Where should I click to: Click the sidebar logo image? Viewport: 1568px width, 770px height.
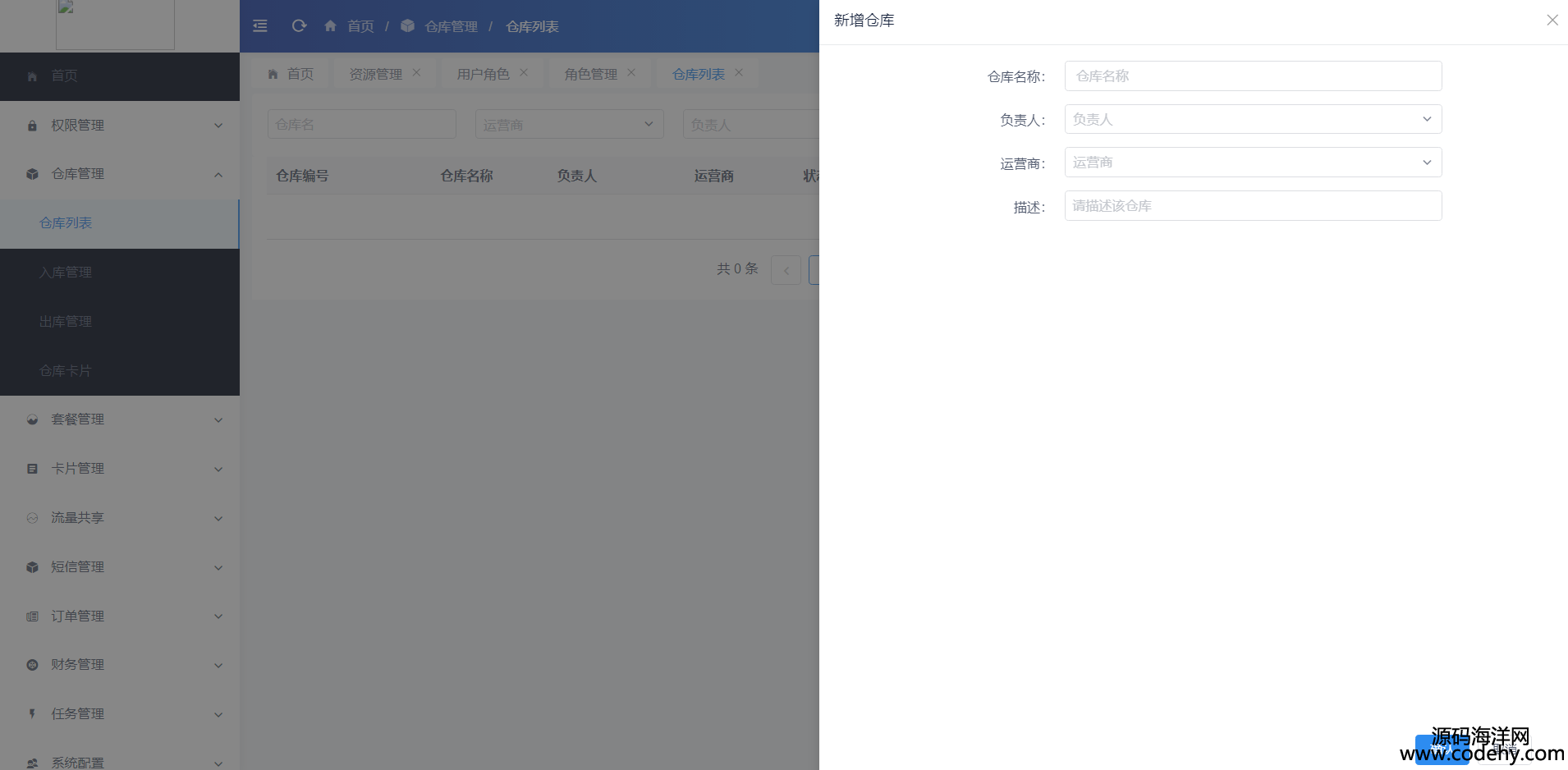click(x=115, y=25)
